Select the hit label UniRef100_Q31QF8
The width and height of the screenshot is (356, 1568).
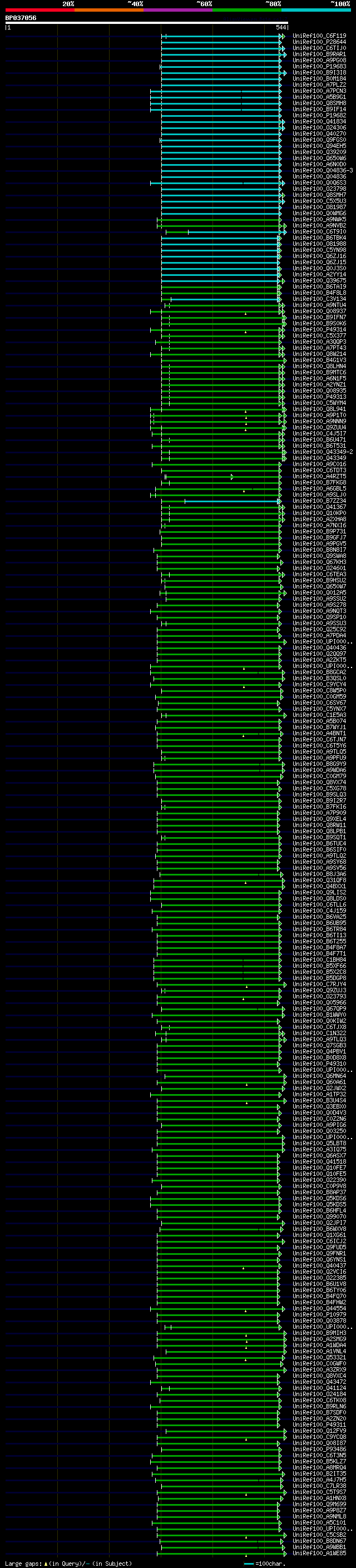coord(319,881)
